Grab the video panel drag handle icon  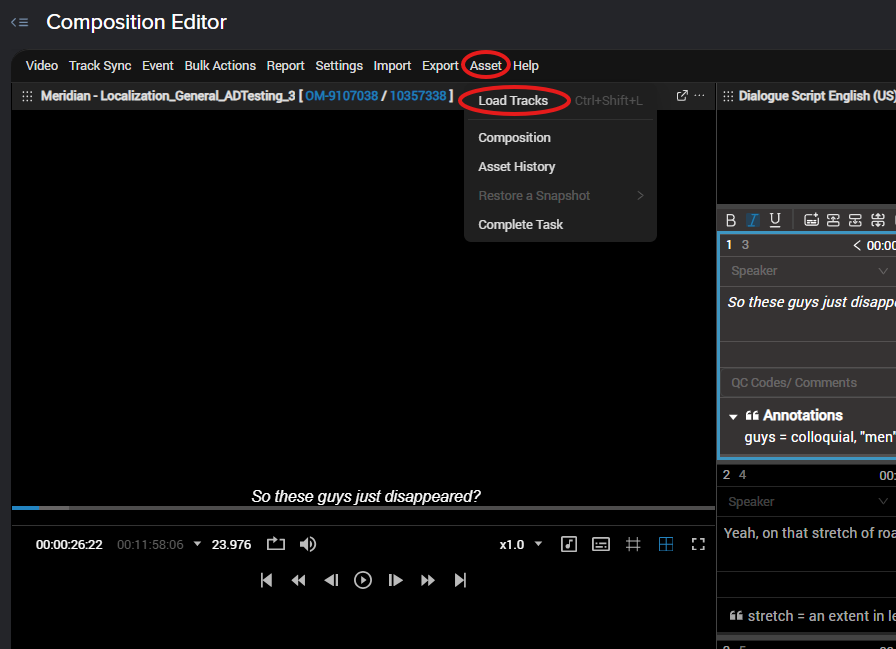27,96
